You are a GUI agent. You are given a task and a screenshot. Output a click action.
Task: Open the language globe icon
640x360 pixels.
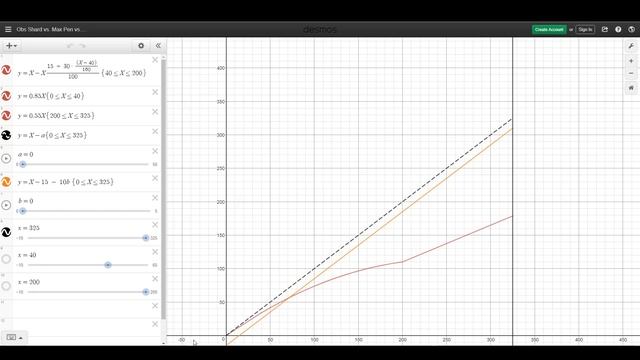click(x=631, y=29)
